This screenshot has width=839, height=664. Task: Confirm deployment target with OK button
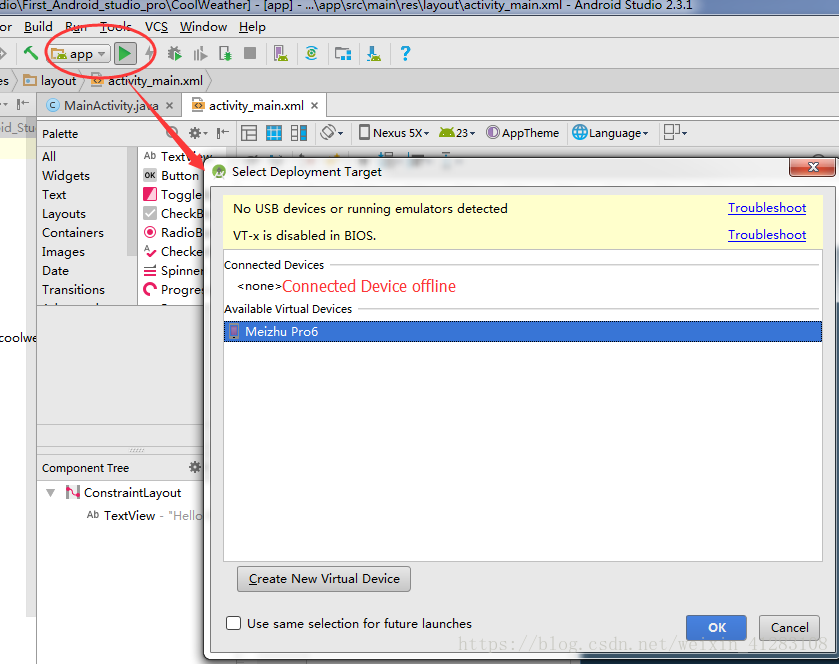pos(716,628)
